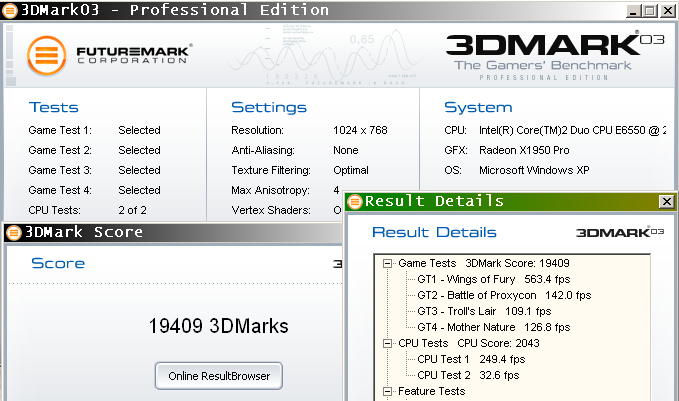Screen dimensions: 679x401
Task: Select GT4 - Mother Nature row
Action: pyautogui.click(x=494, y=327)
